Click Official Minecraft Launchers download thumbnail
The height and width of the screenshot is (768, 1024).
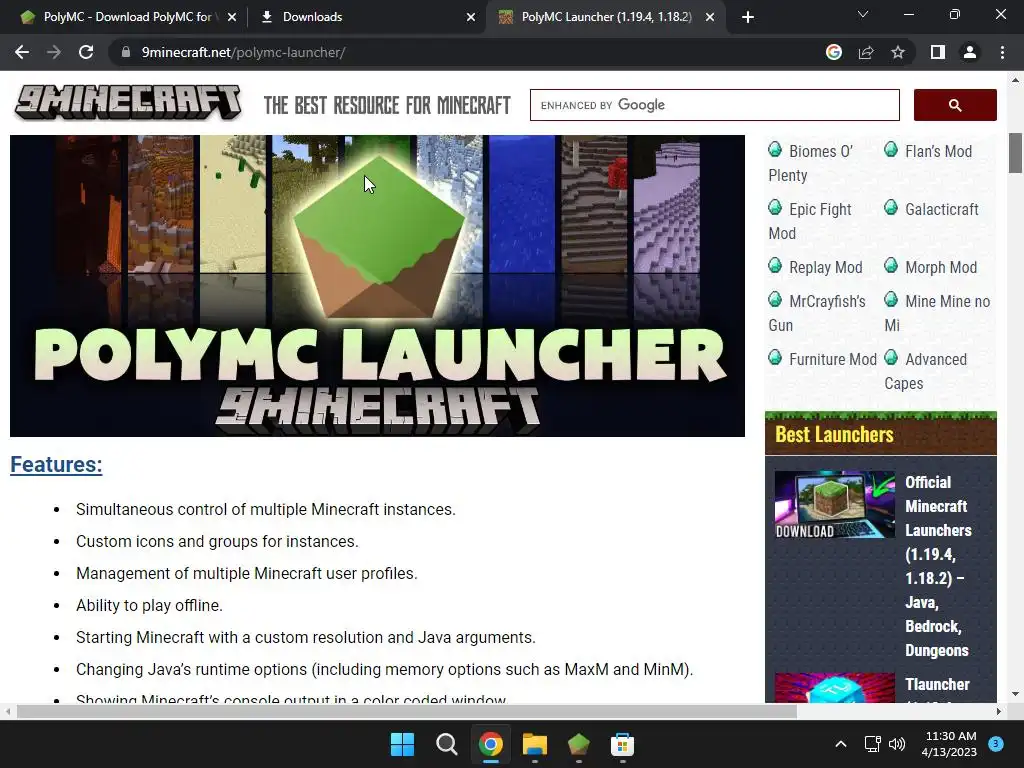pos(835,505)
